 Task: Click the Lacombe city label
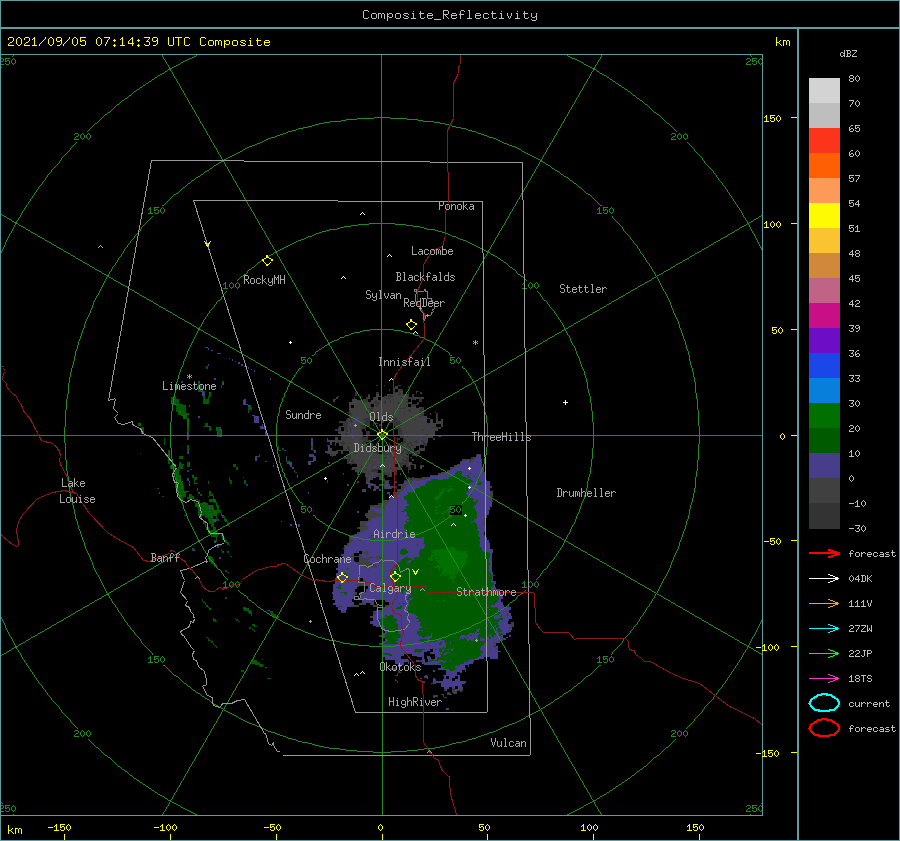click(x=432, y=251)
